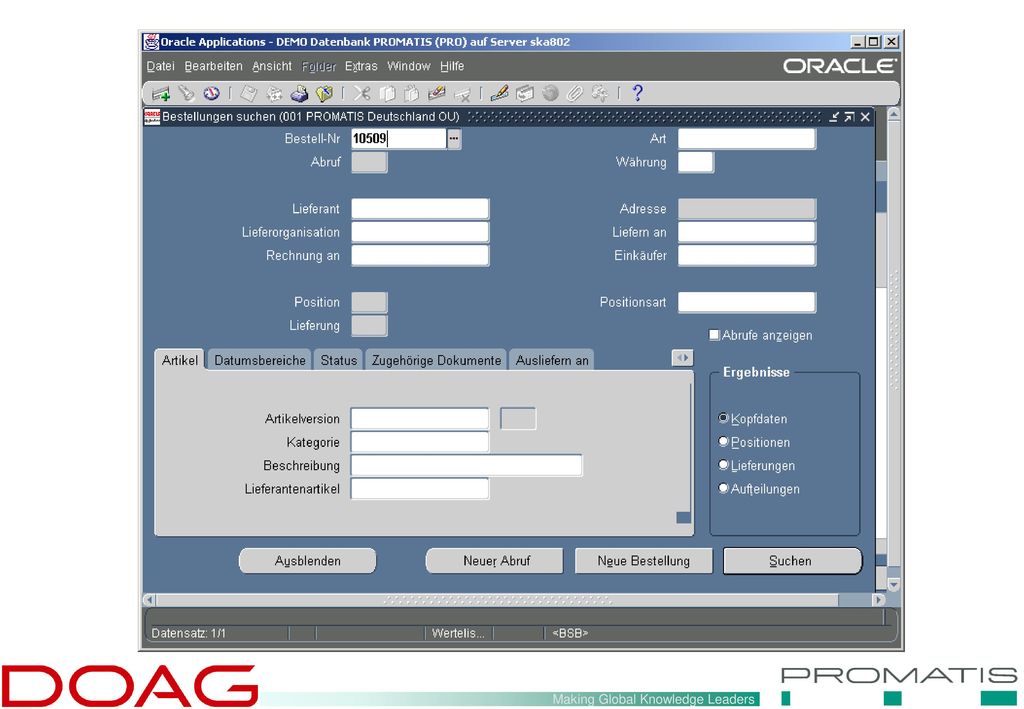
Task: Click the horizontal scrollbar left arrow
Action: click(150, 599)
